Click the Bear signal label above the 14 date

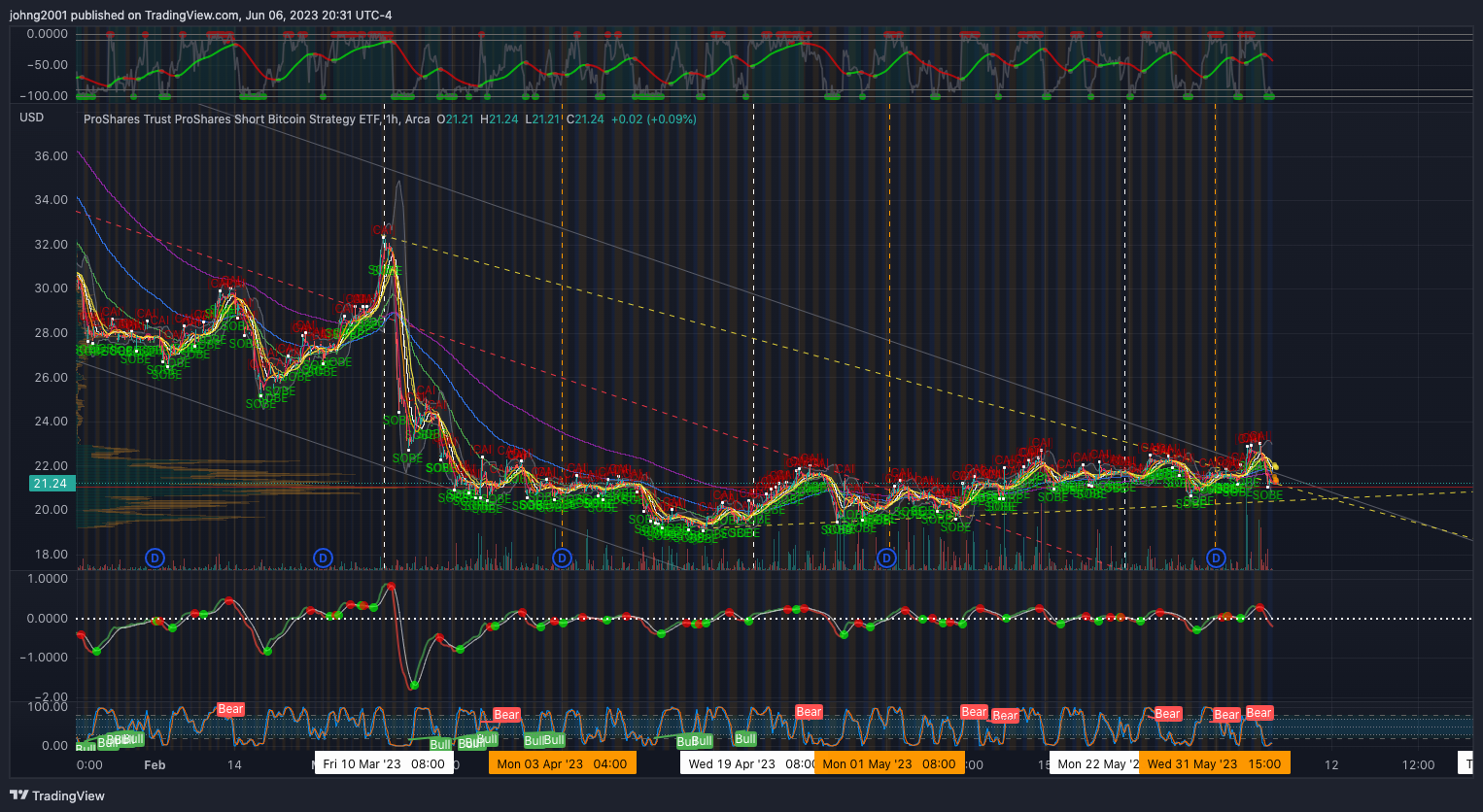230,710
